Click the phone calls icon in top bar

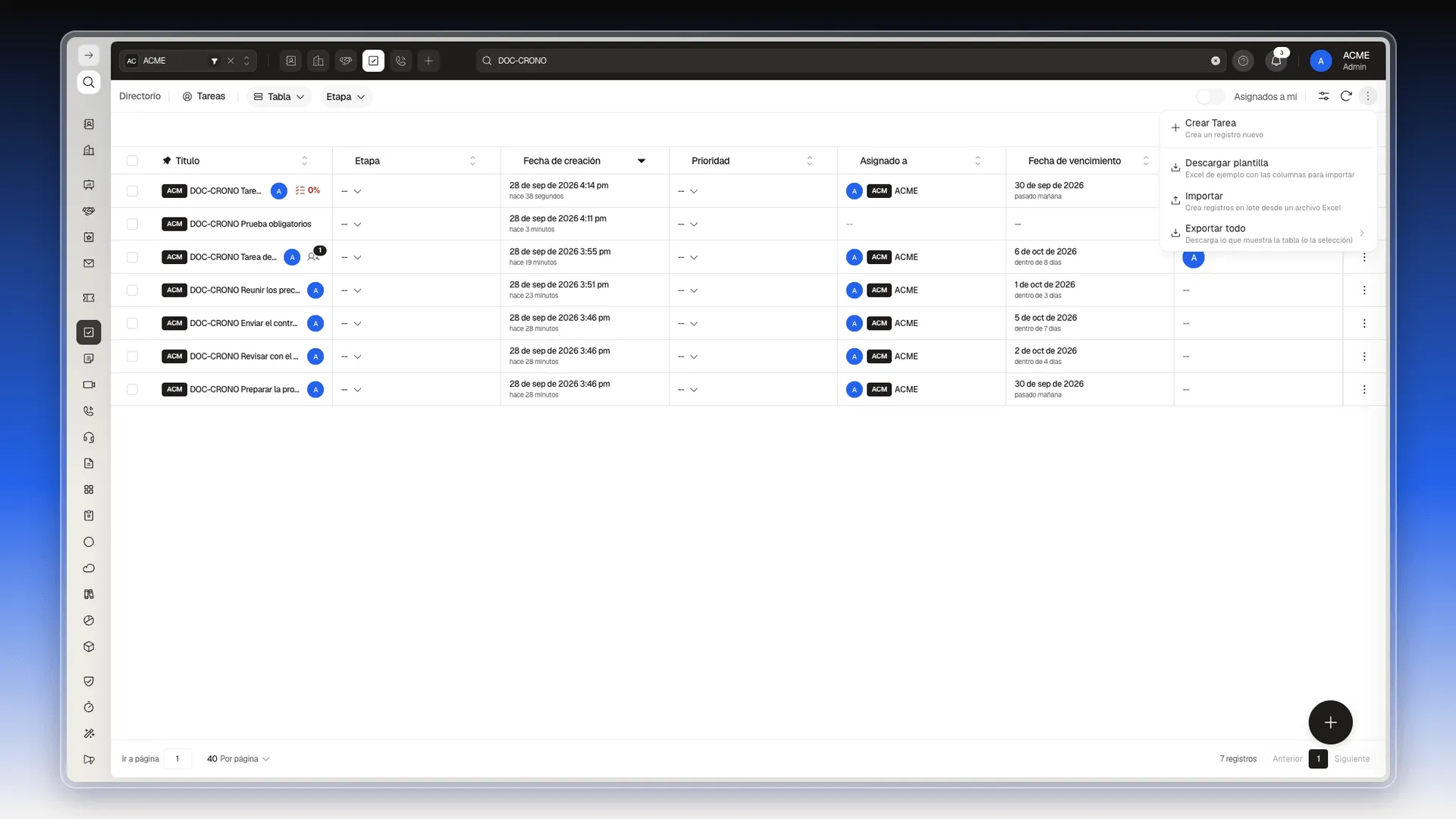pyautogui.click(x=401, y=61)
